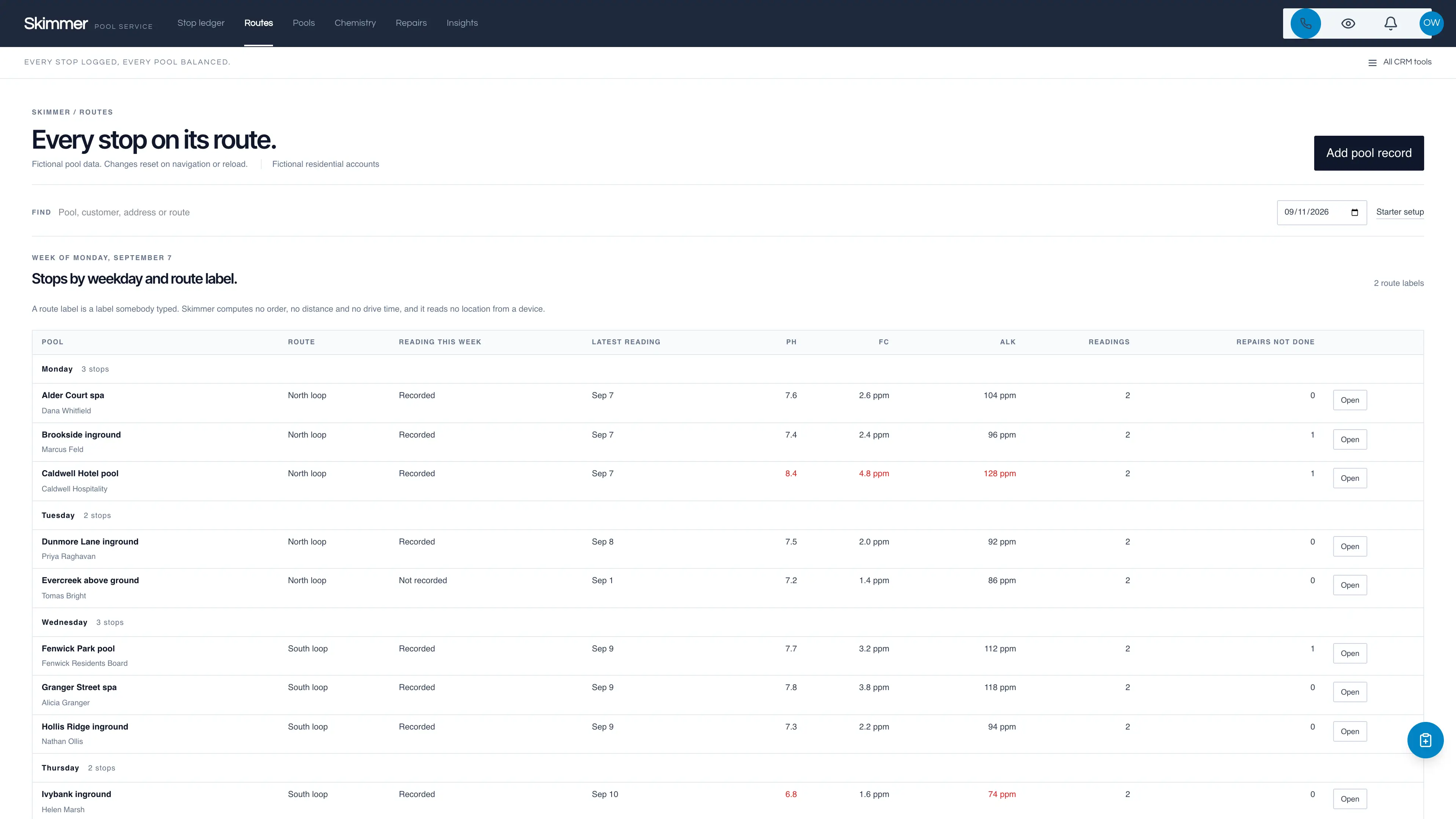Open the calendar picker on date field
Screen dimensions: 1456x819
[1354, 212]
